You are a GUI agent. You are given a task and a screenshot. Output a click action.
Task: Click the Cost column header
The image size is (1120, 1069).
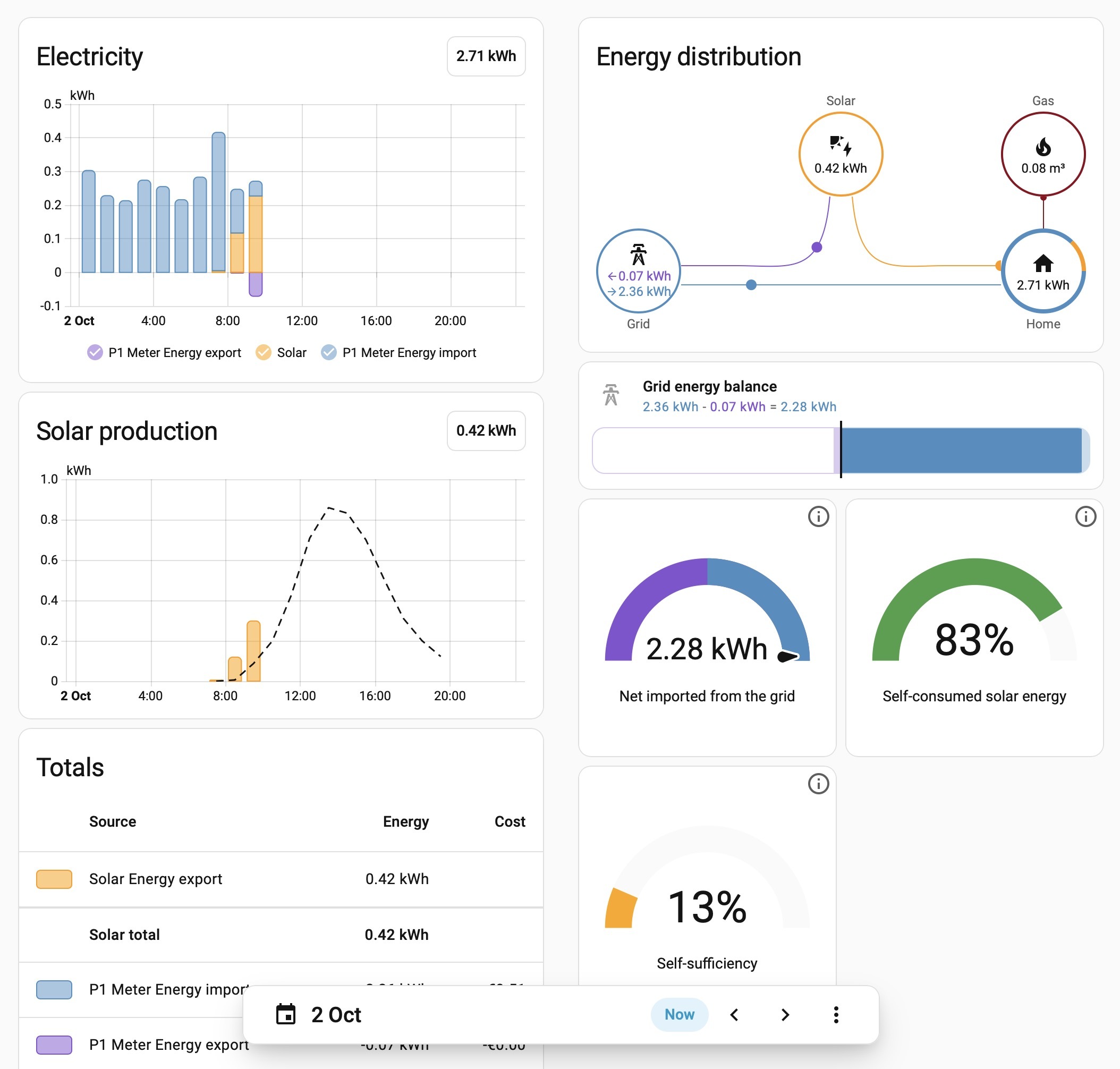coord(510,821)
